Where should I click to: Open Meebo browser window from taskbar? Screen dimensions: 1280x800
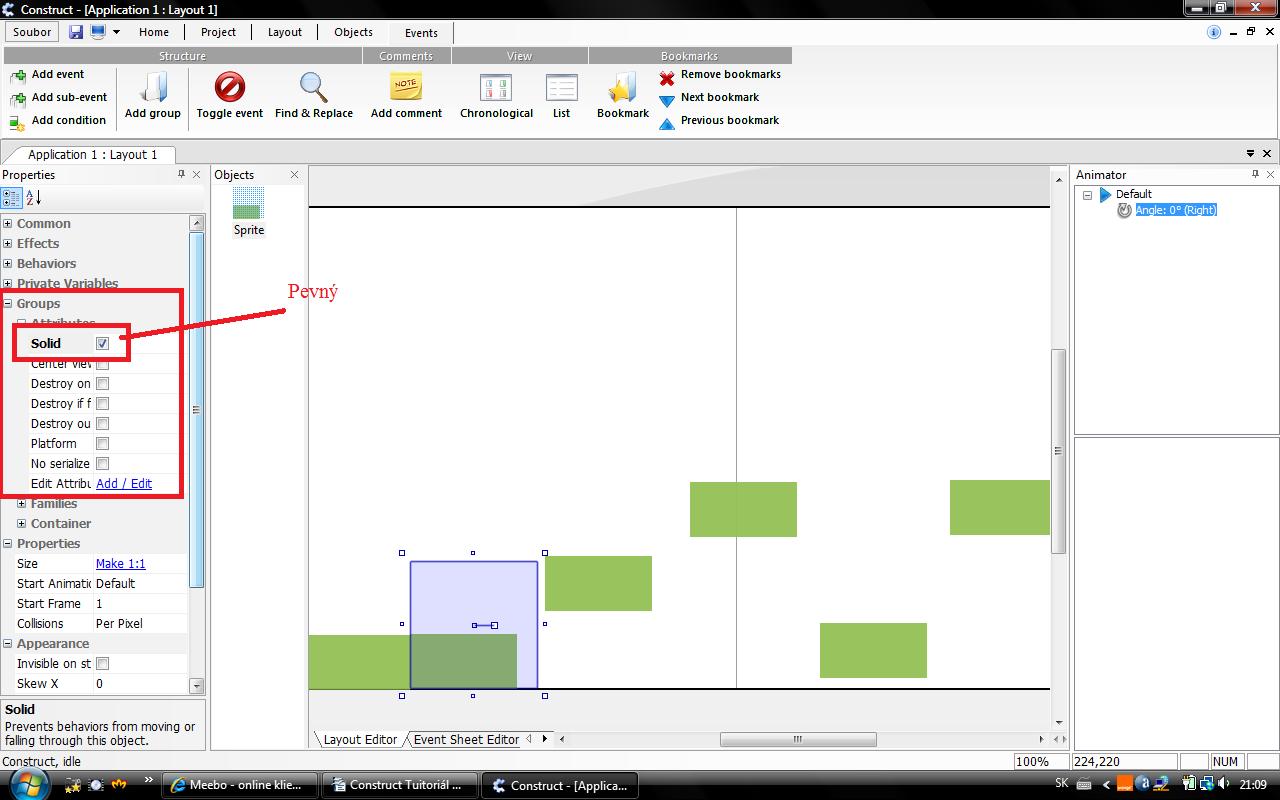(240, 785)
